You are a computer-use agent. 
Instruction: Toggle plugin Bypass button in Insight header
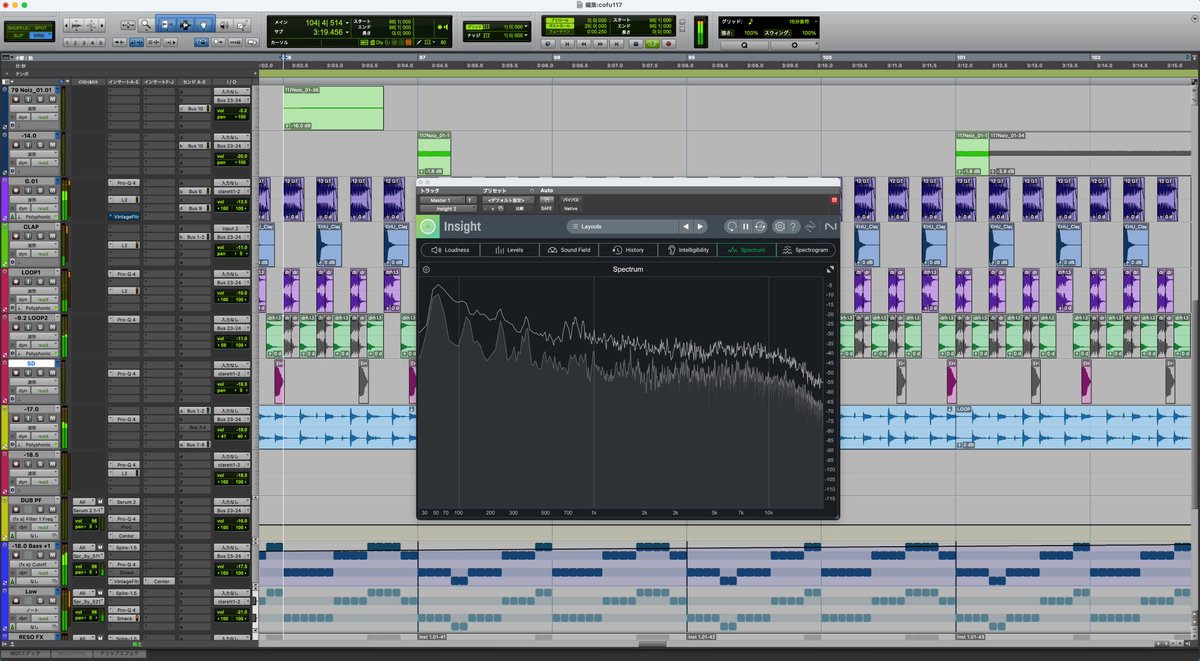point(570,199)
